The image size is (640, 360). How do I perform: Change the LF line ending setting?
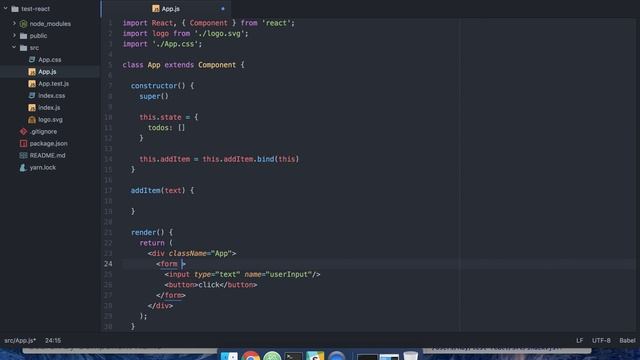click(580, 340)
